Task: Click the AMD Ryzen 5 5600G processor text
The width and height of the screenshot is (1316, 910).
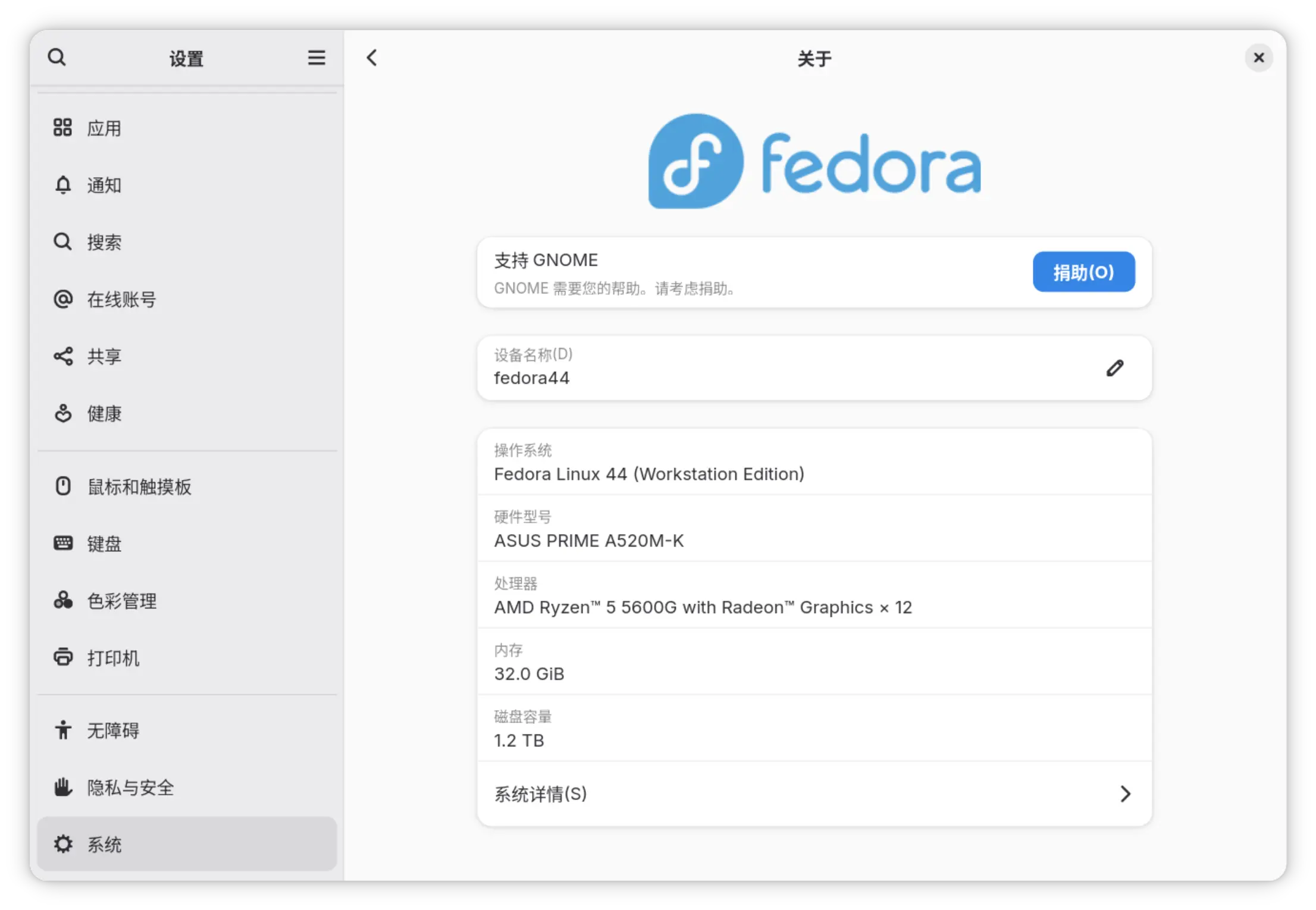Action: 703,607
